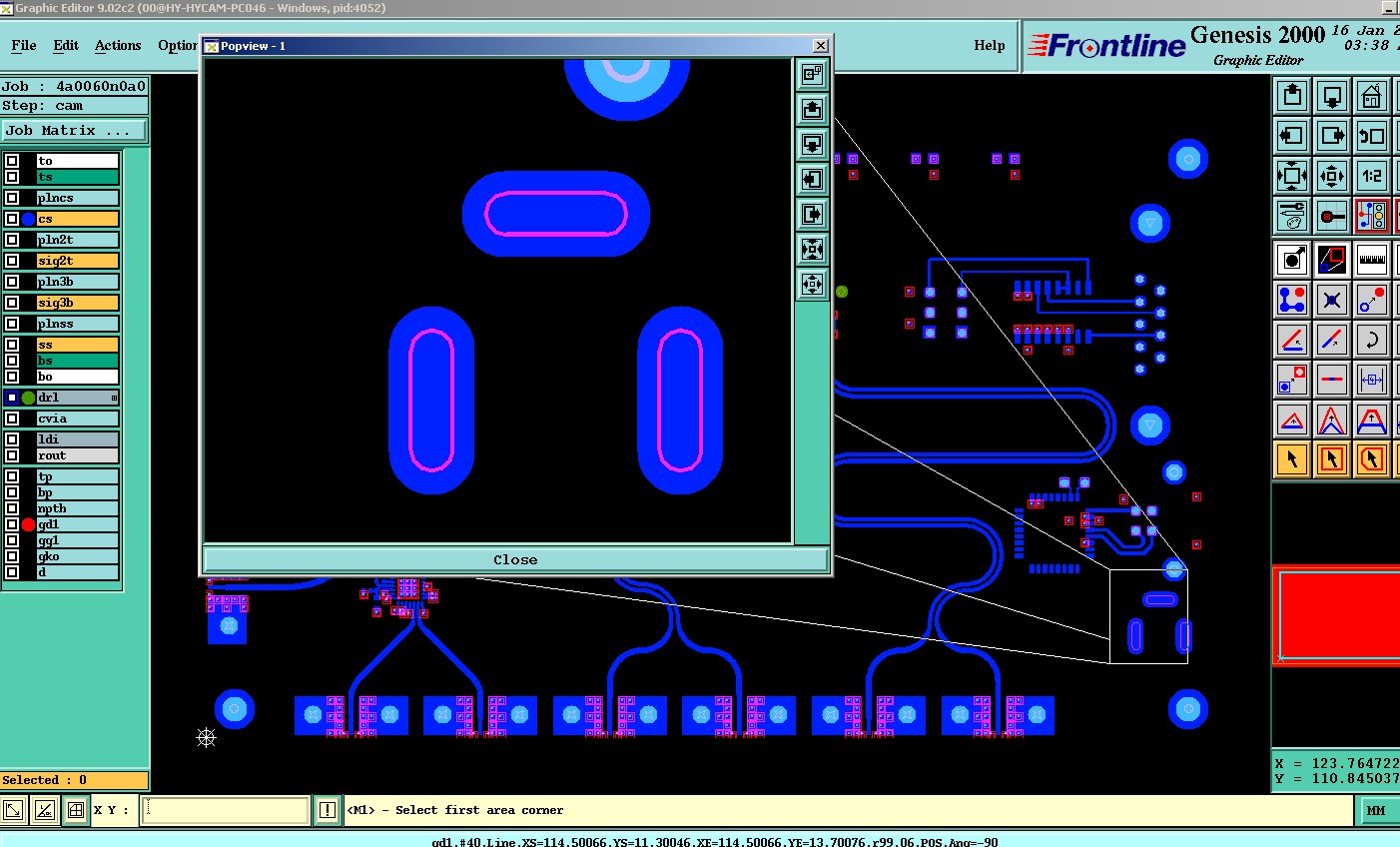Toggle the checkbox for layer gd1
Screen dimensions: 1400x847
coord(12,524)
